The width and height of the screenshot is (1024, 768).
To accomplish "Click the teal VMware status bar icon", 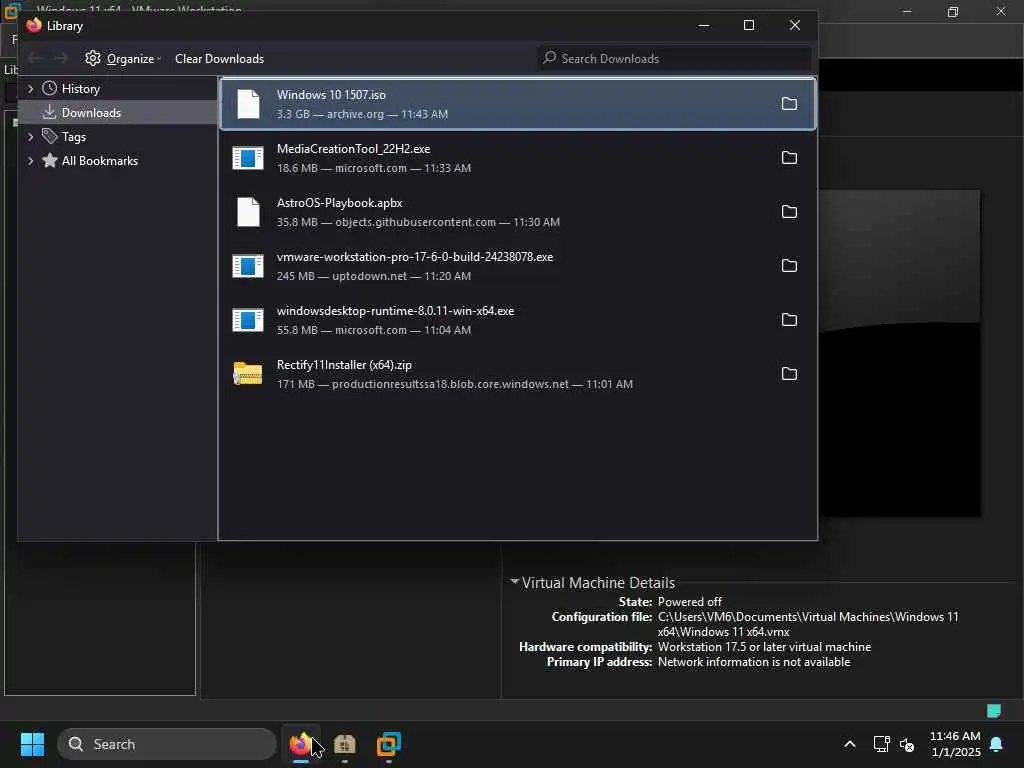I will pos(994,711).
